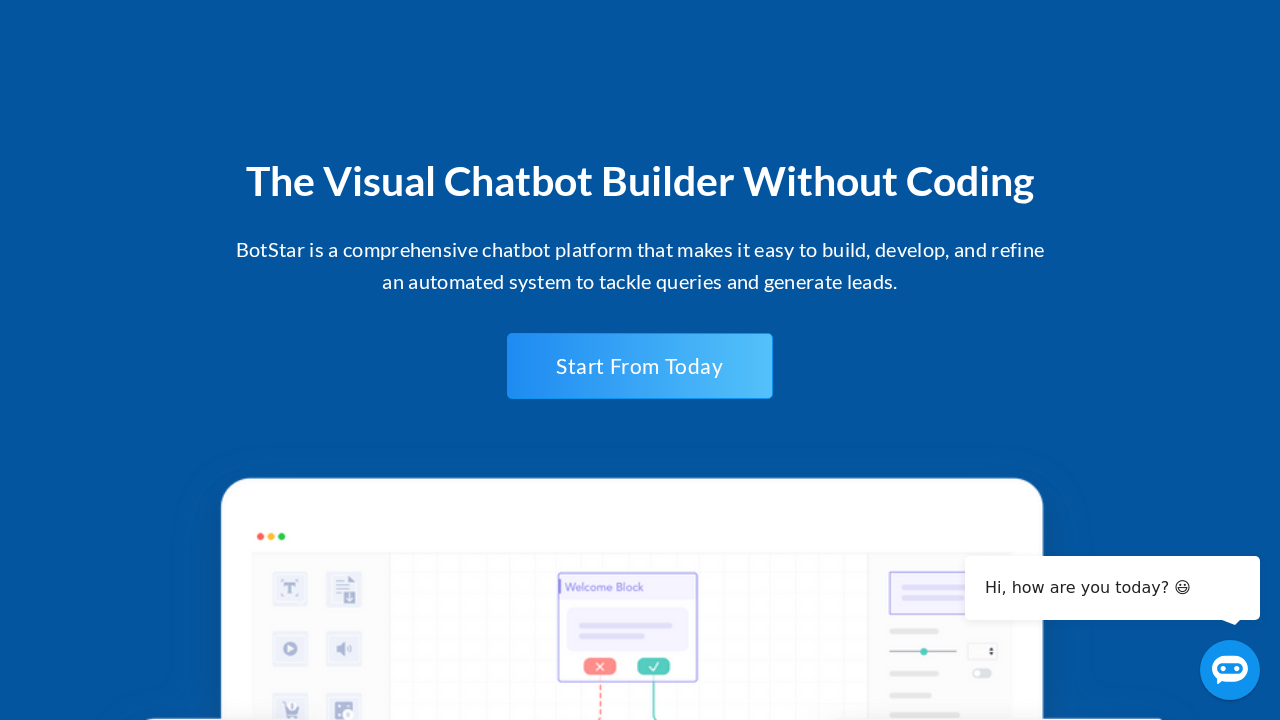
Task: Select the gallery block icon beside the cart
Action: (344, 708)
